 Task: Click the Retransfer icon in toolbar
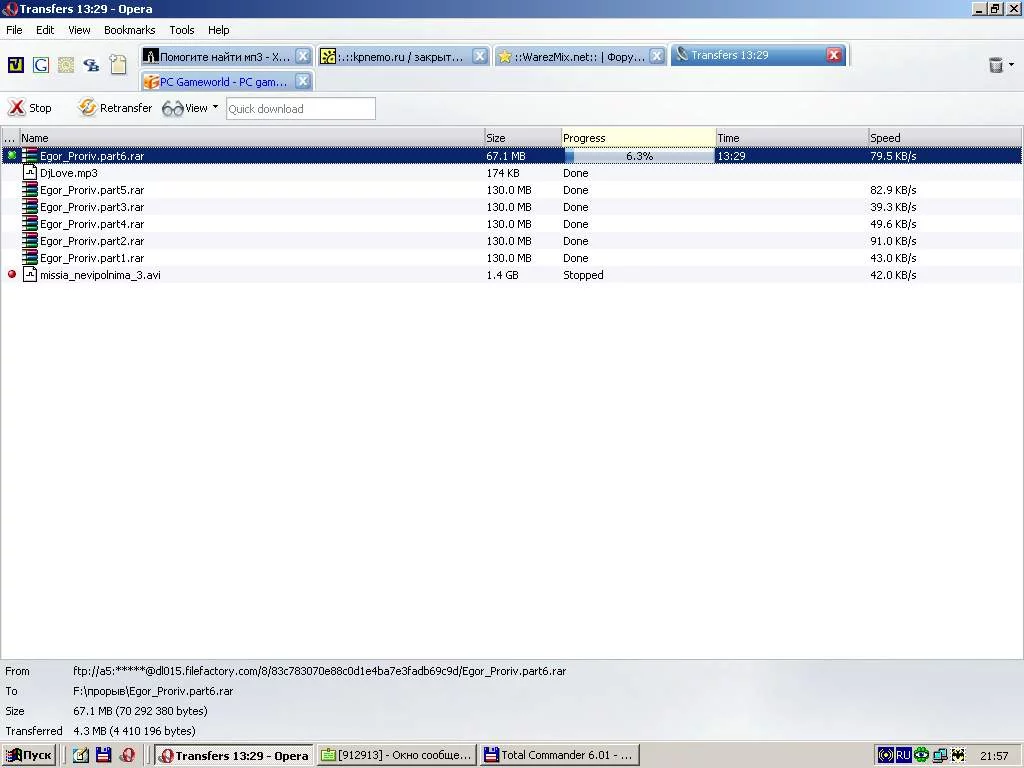[88, 108]
